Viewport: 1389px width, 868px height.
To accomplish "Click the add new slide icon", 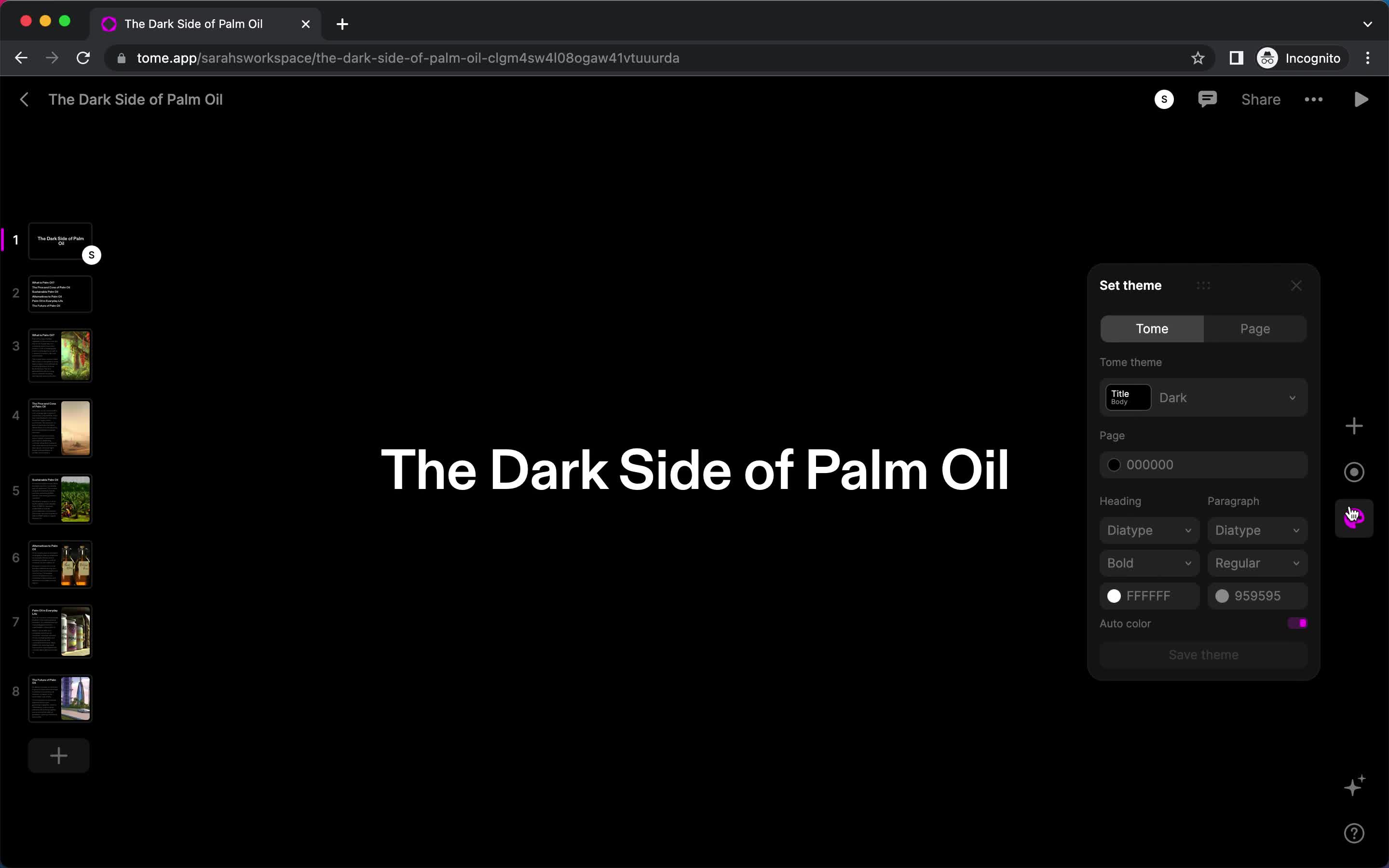I will tap(57, 756).
